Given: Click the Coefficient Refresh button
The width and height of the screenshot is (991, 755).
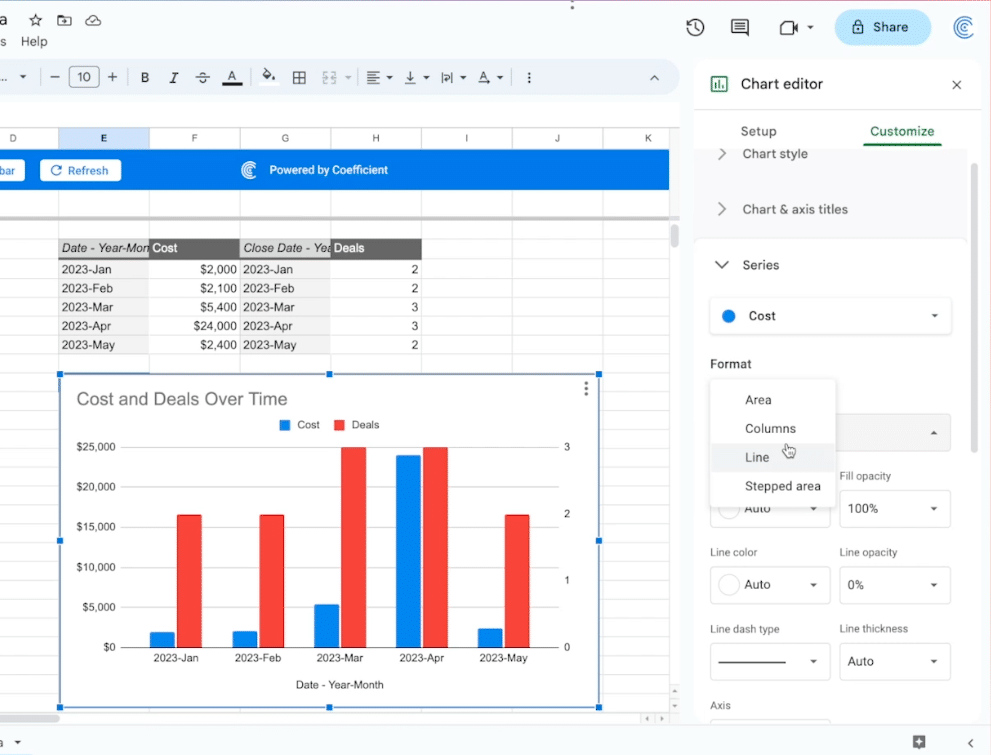Looking at the screenshot, I should coord(80,170).
